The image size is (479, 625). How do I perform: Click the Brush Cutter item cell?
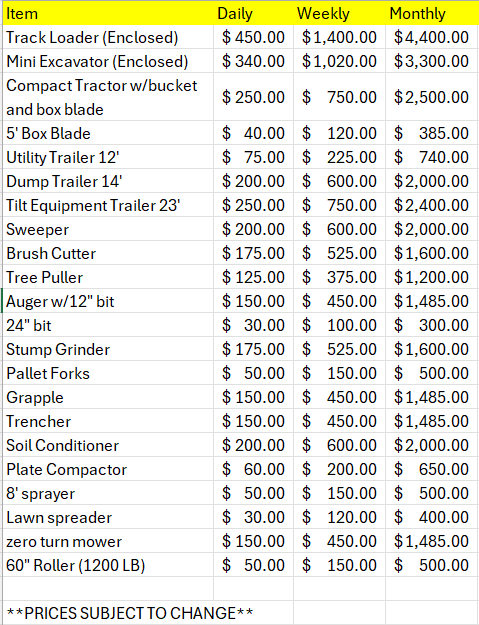click(108, 253)
